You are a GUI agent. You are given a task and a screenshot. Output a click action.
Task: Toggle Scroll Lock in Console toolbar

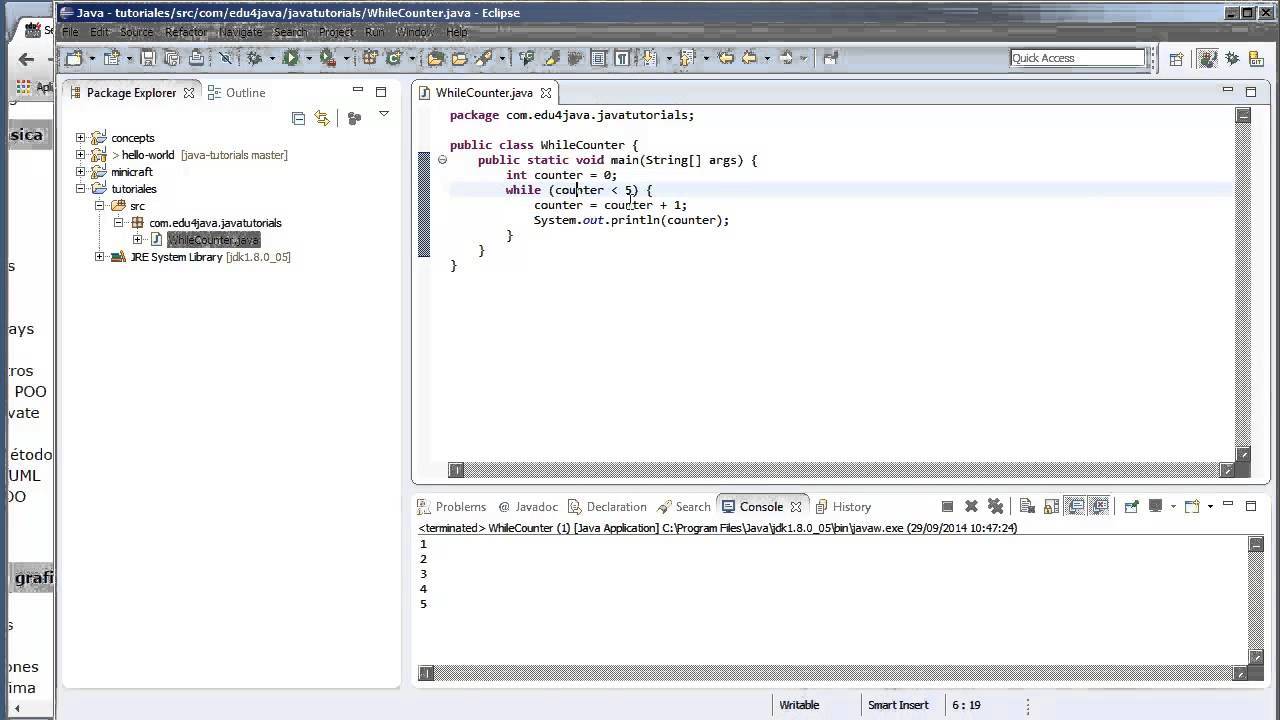tap(1051, 507)
